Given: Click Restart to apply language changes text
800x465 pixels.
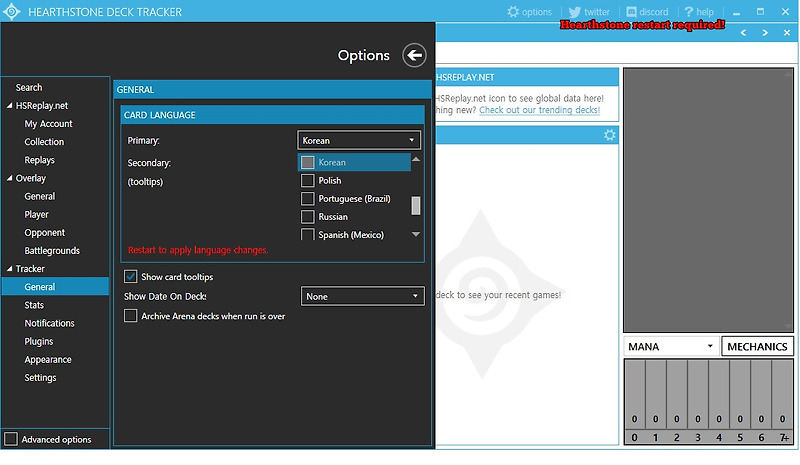Looking at the screenshot, I should pyautogui.click(x=198, y=250).
